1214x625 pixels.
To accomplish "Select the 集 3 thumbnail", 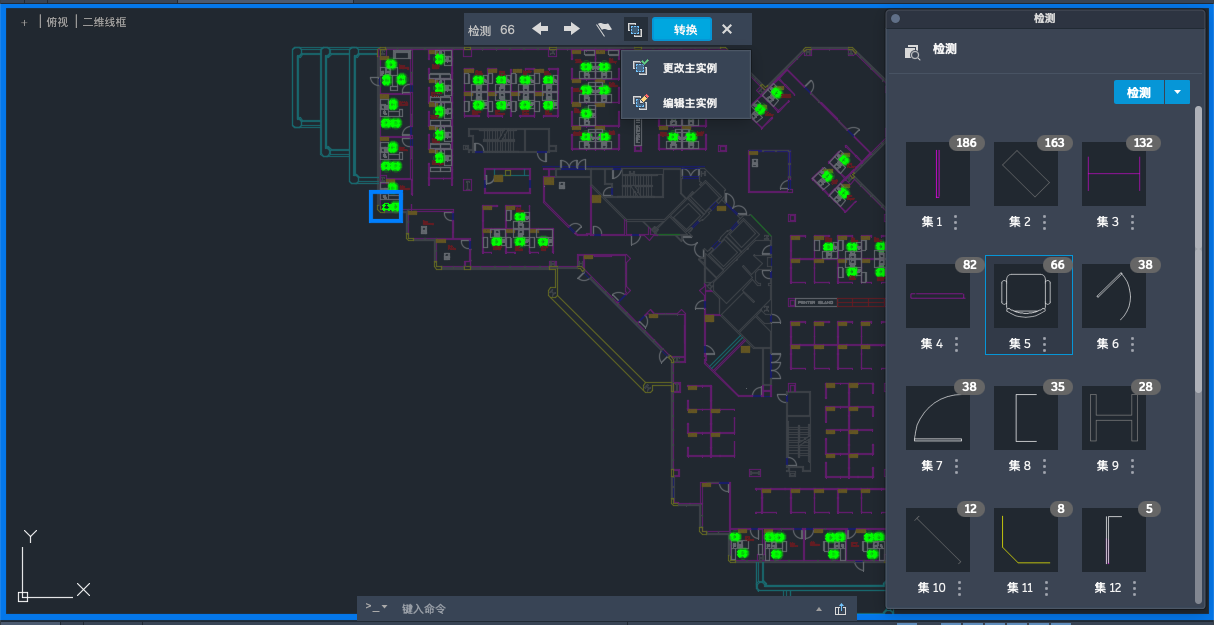I will click(x=1114, y=174).
